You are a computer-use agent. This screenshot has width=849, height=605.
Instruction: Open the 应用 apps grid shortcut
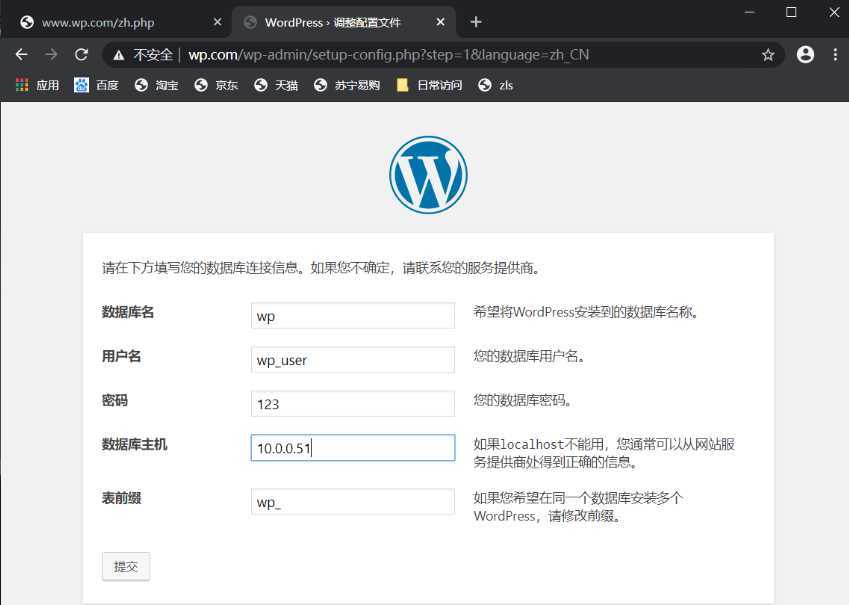point(37,85)
